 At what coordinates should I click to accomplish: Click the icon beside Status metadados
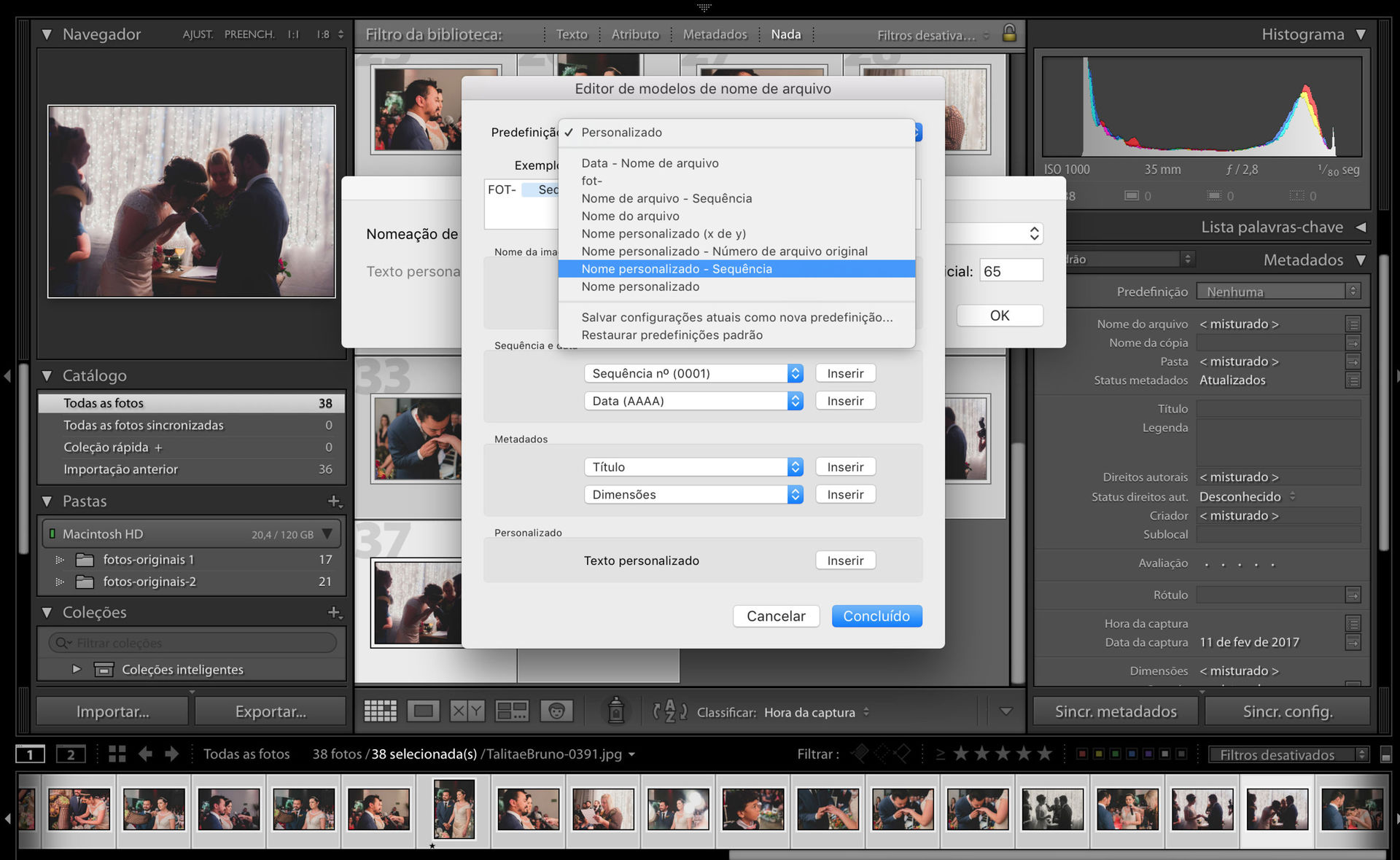click(1353, 380)
